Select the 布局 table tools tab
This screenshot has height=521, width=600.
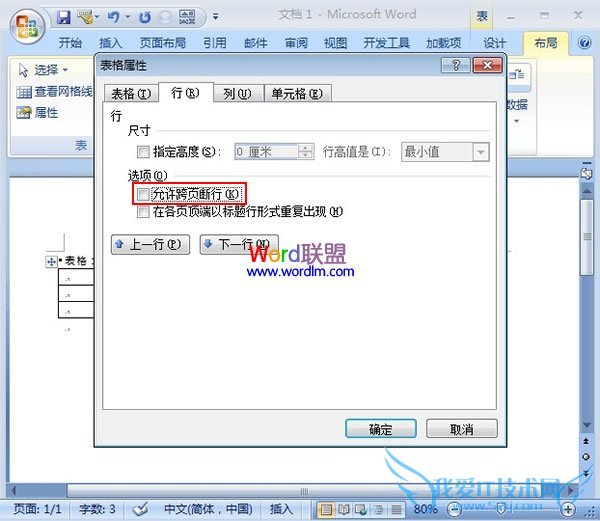(546, 42)
